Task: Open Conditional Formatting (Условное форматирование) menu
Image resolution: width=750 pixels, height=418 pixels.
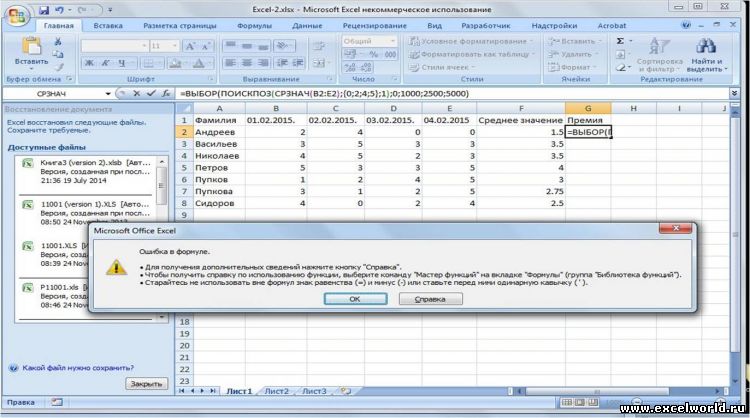Action: pos(471,42)
